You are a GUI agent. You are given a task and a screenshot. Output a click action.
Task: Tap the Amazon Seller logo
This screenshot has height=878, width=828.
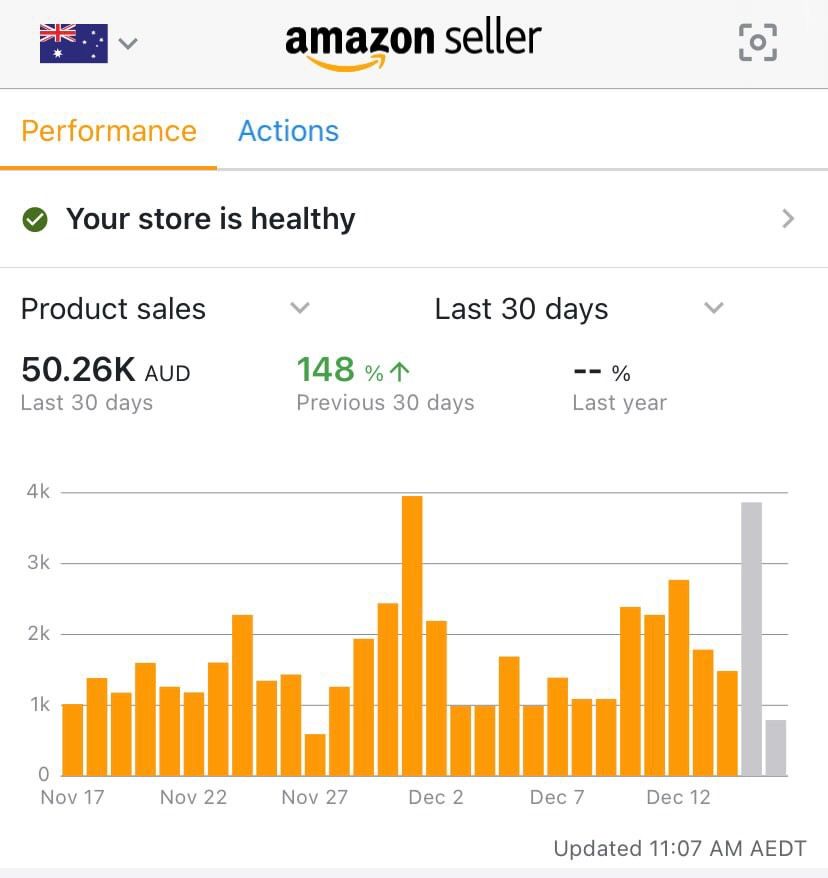pyautogui.click(x=413, y=43)
